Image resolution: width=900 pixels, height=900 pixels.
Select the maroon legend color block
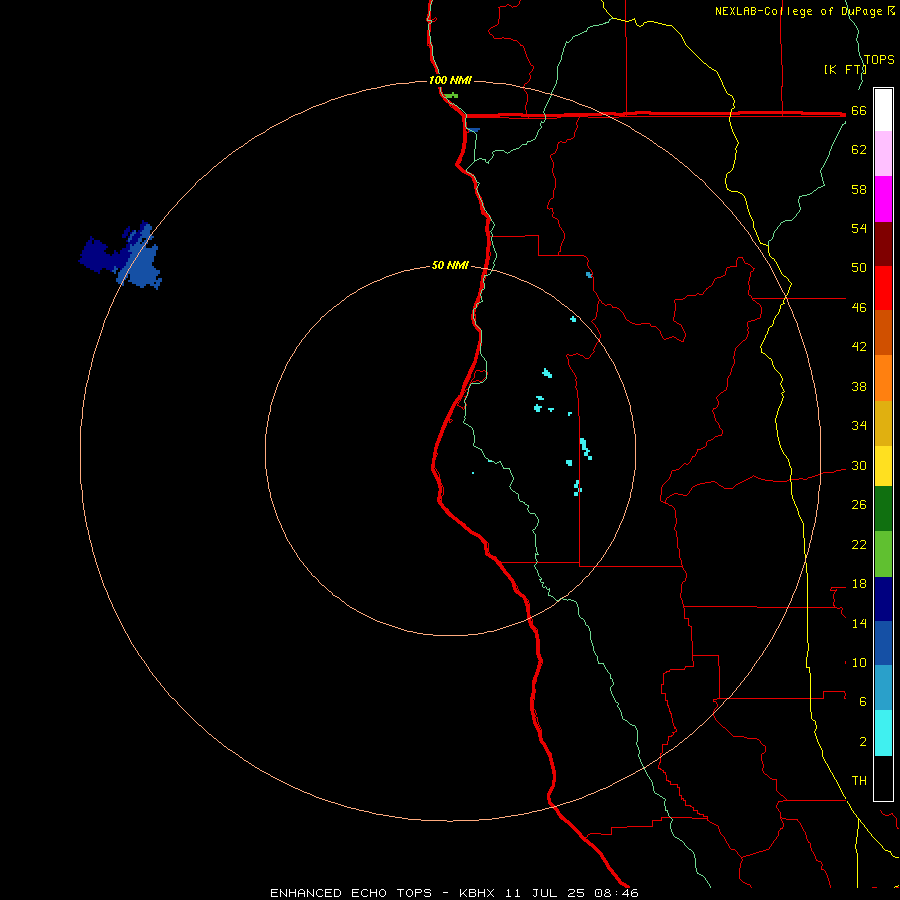(883, 244)
